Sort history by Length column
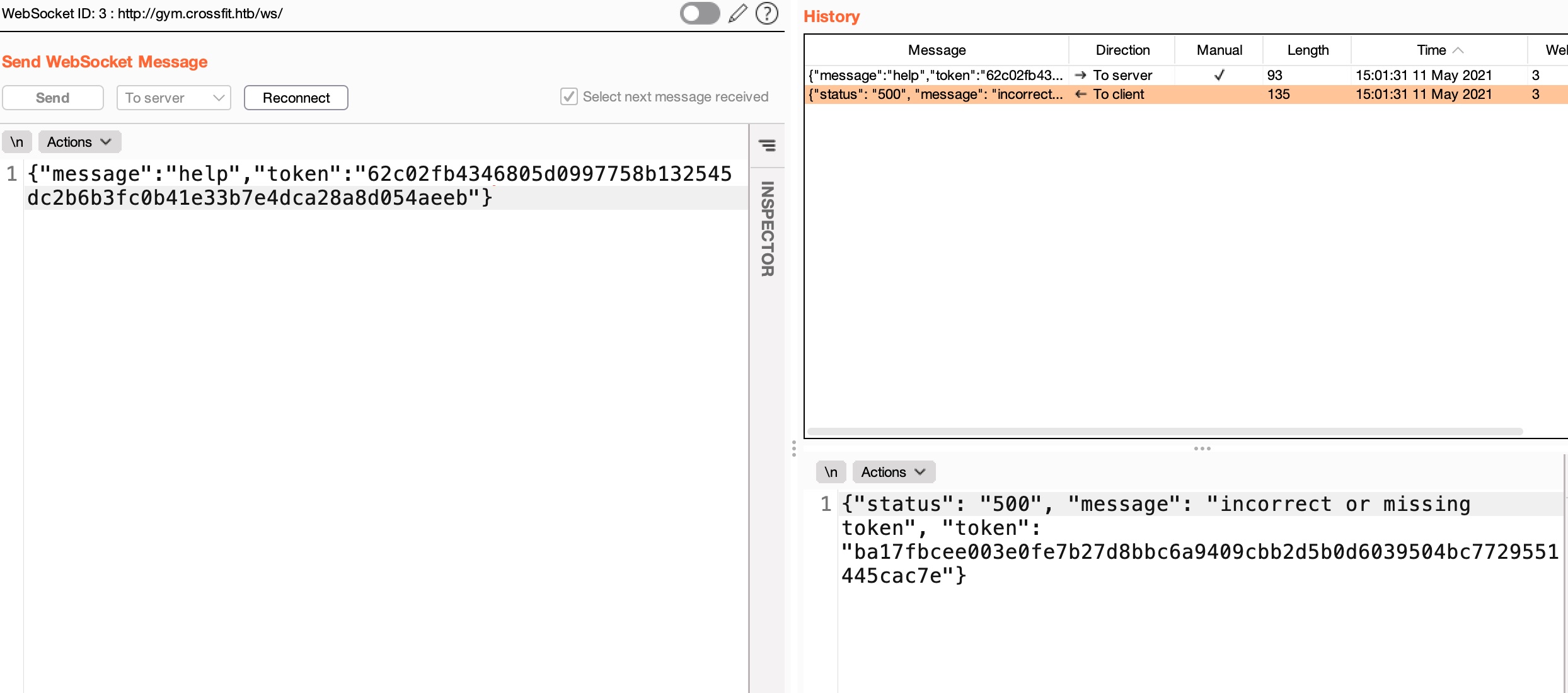The height and width of the screenshot is (693, 1568). 1307,50
